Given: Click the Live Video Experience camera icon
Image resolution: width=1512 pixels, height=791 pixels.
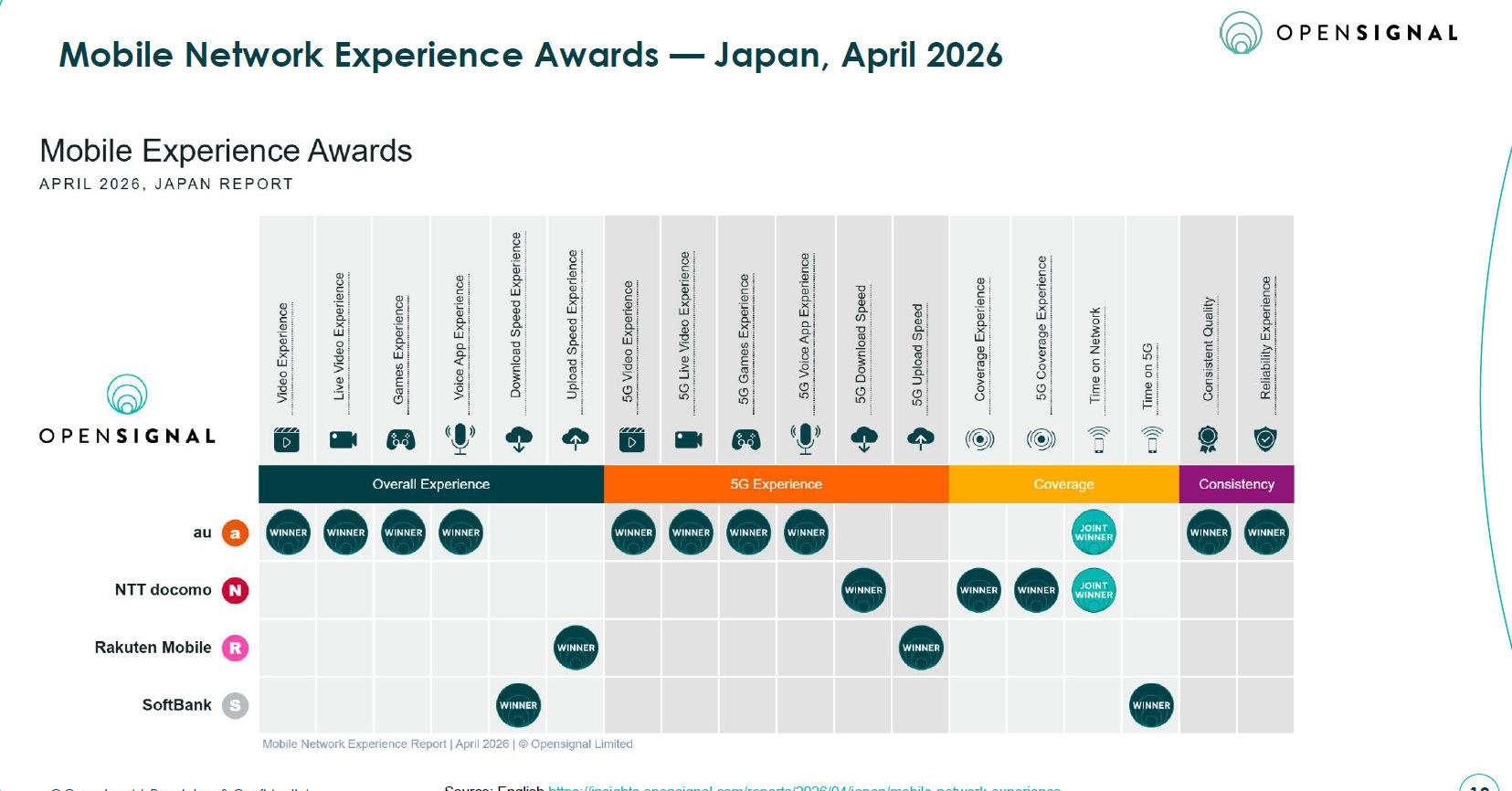Looking at the screenshot, I should (344, 439).
